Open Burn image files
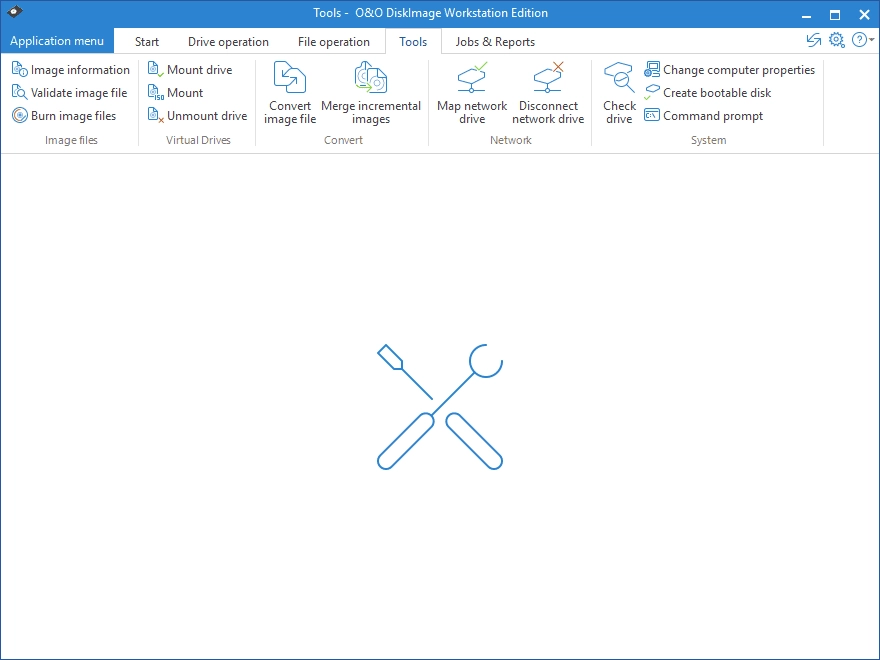The width and height of the screenshot is (880, 660). [x=64, y=116]
